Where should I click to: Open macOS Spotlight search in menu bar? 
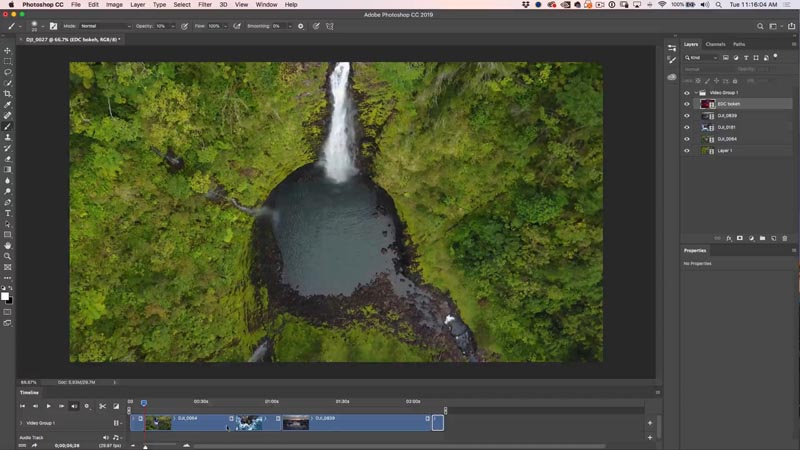718,5
